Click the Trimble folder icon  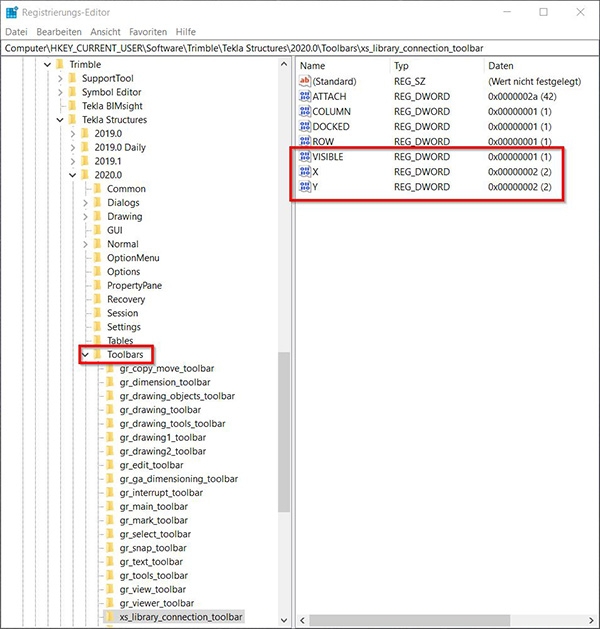(60, 64)
